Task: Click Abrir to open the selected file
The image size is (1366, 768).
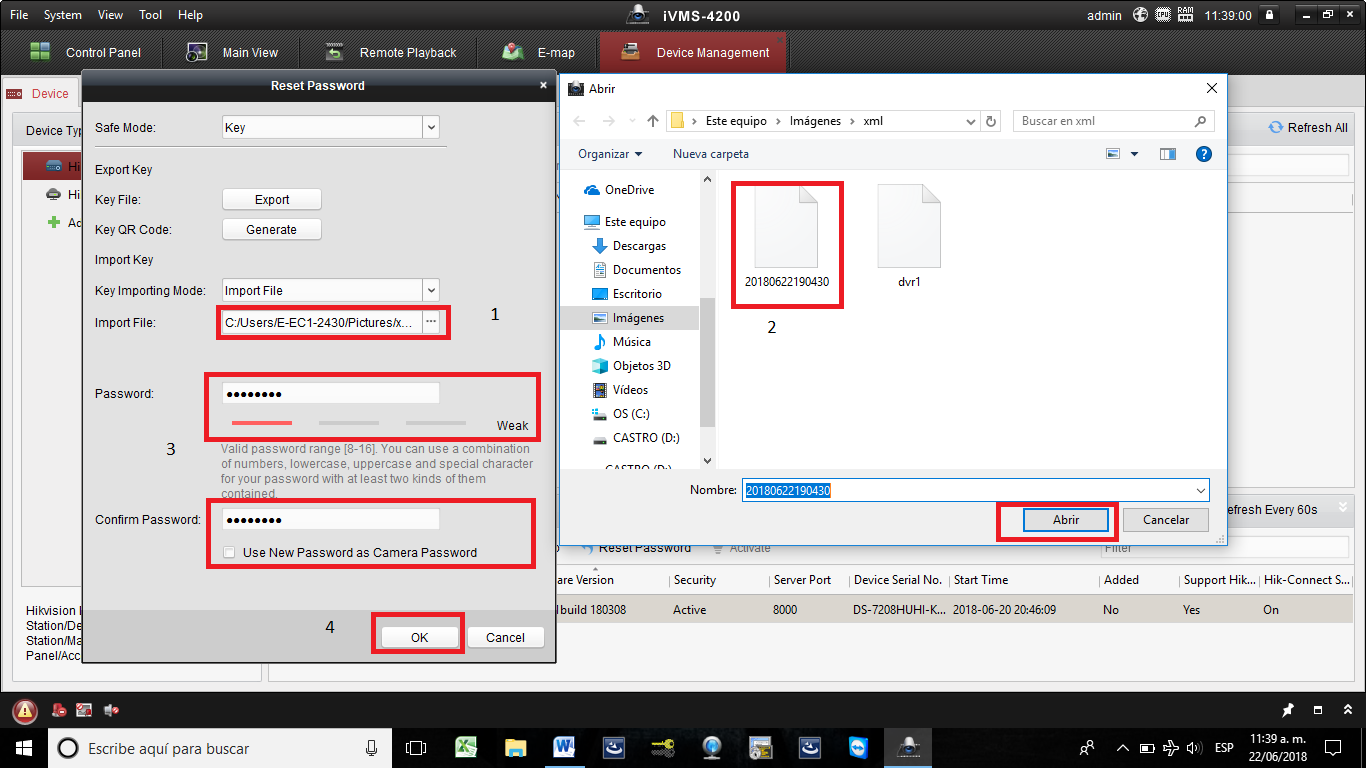Action: [1066, 520]
